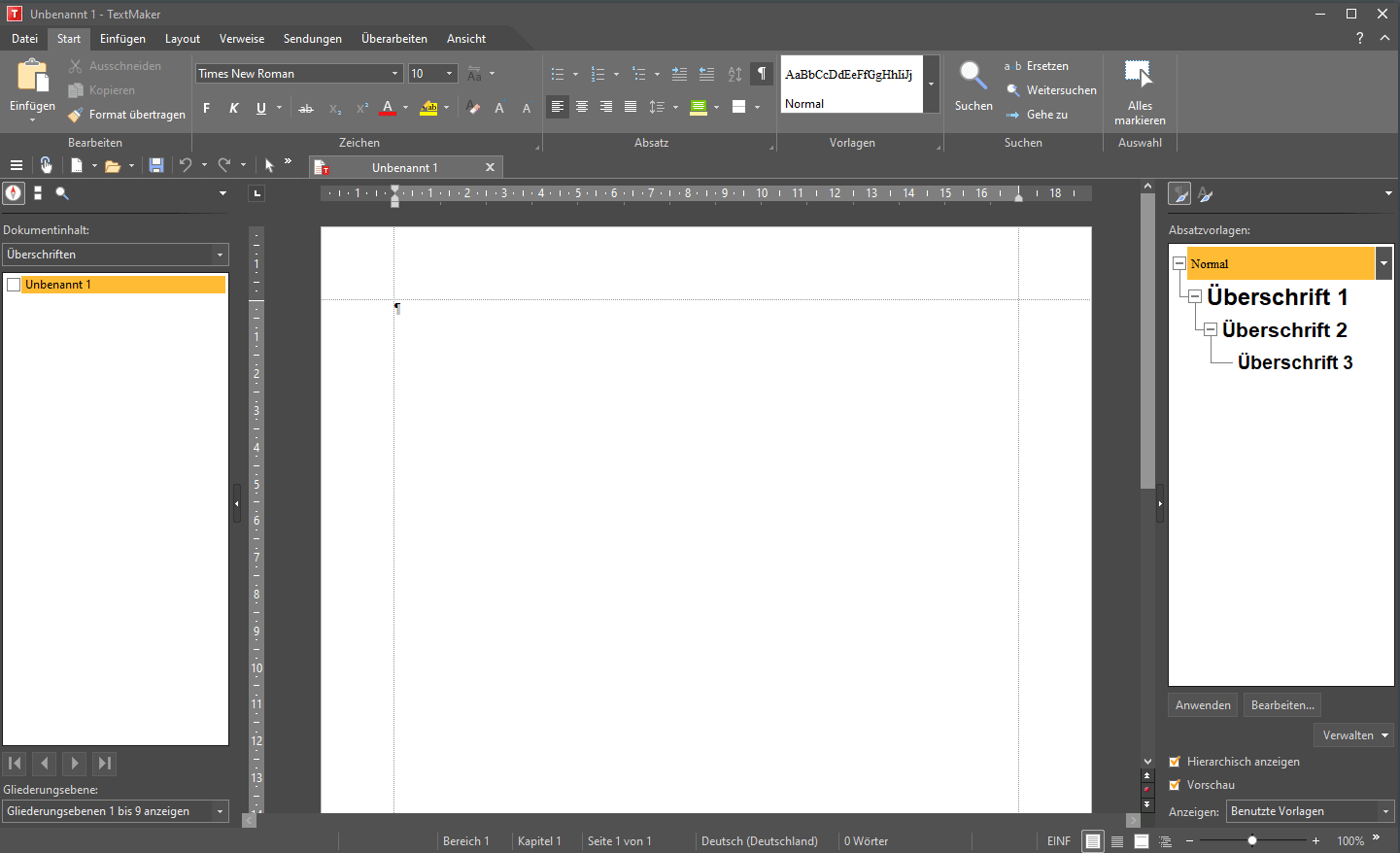
Task: Toggle Hierarchisch anzeigen checkbox
Action: click(1175, 762)
